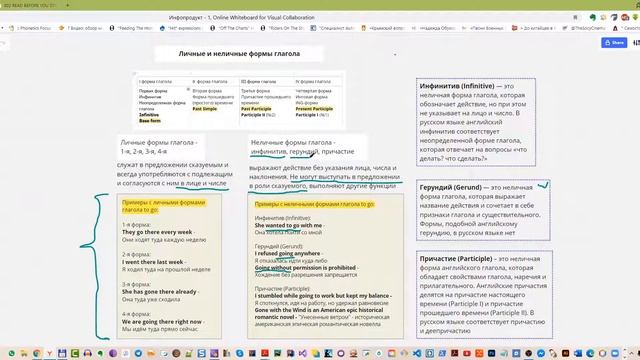Open Photoshop icon in the taskbar
Viewport: 640px width, 360px height.
click(x=491, y=353)
